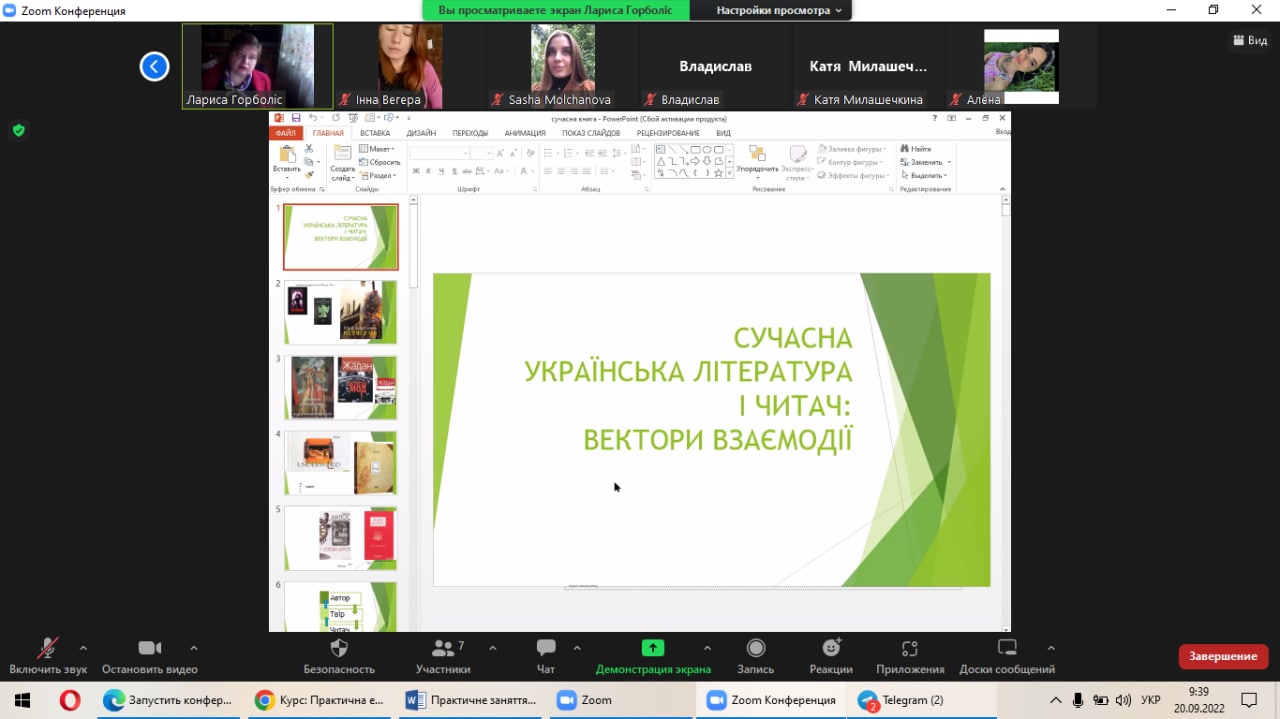Expand Настройки просмотра view options dropdown
The image size is (1280, 719).
[x=779, y=10]
